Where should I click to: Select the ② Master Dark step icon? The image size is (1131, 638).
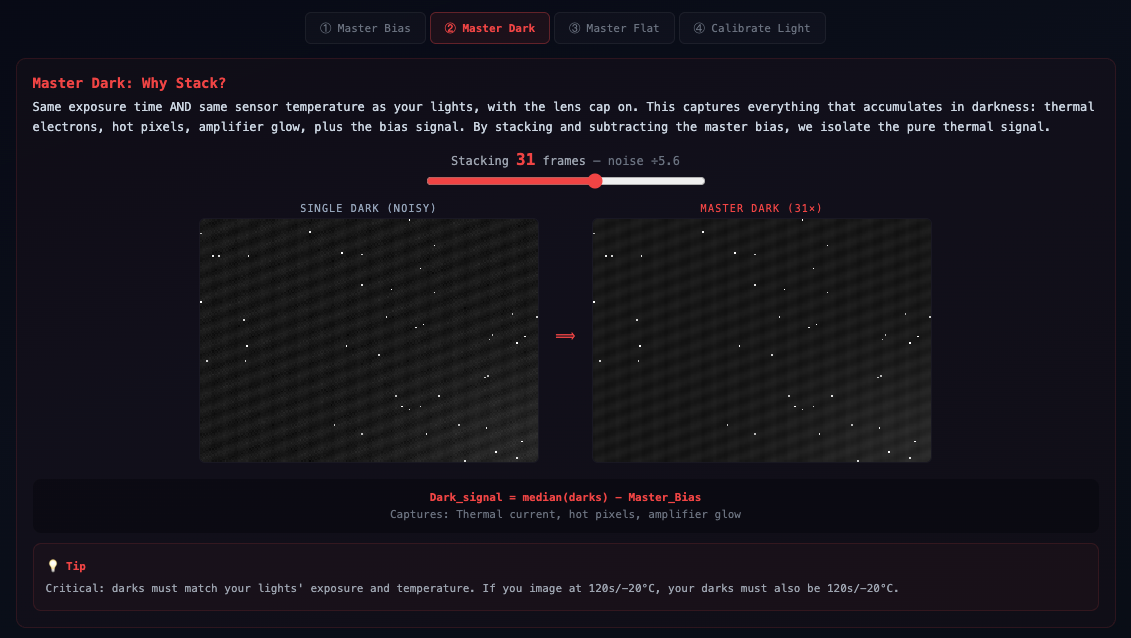coord(452,27)
